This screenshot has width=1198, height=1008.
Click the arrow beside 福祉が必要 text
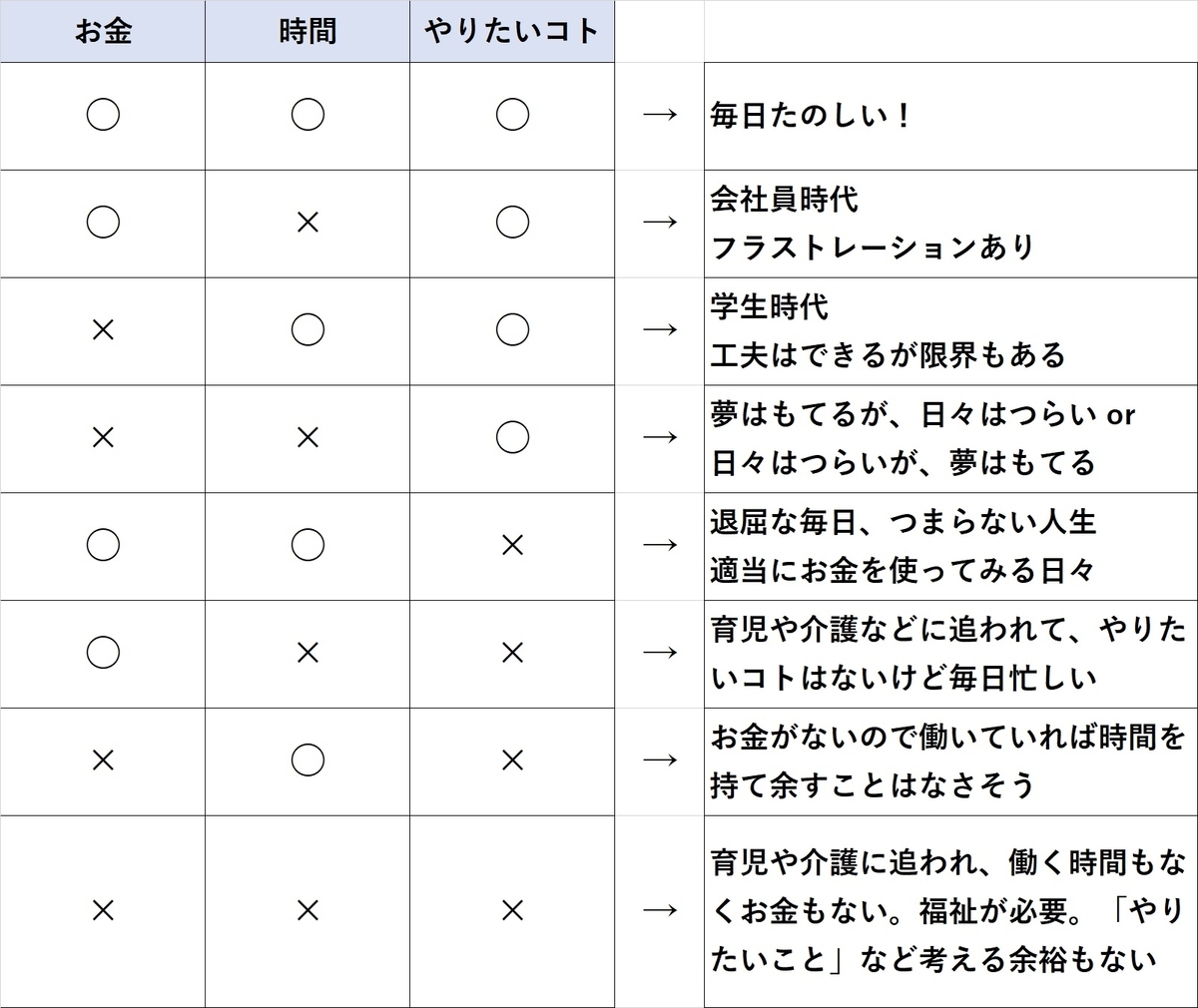pyautogui.click(x=660, y=910)
